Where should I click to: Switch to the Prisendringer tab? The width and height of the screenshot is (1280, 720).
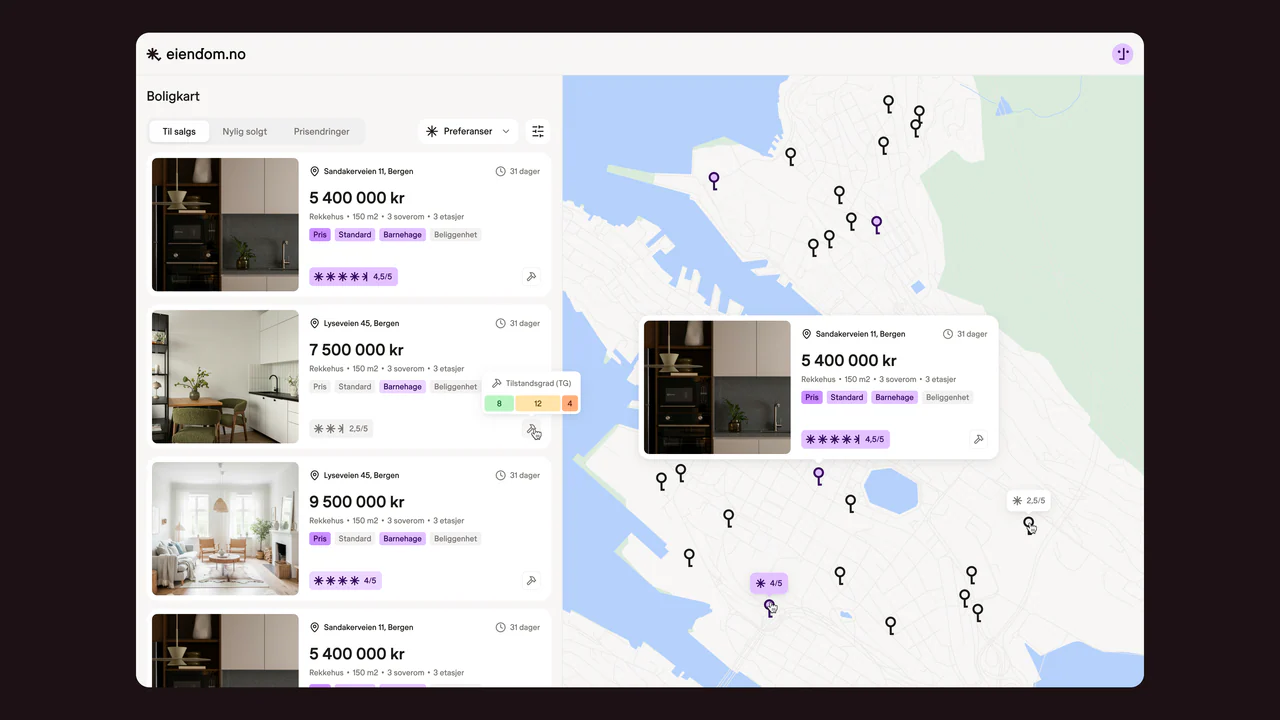pyautogui.click(x=322, y=131)
